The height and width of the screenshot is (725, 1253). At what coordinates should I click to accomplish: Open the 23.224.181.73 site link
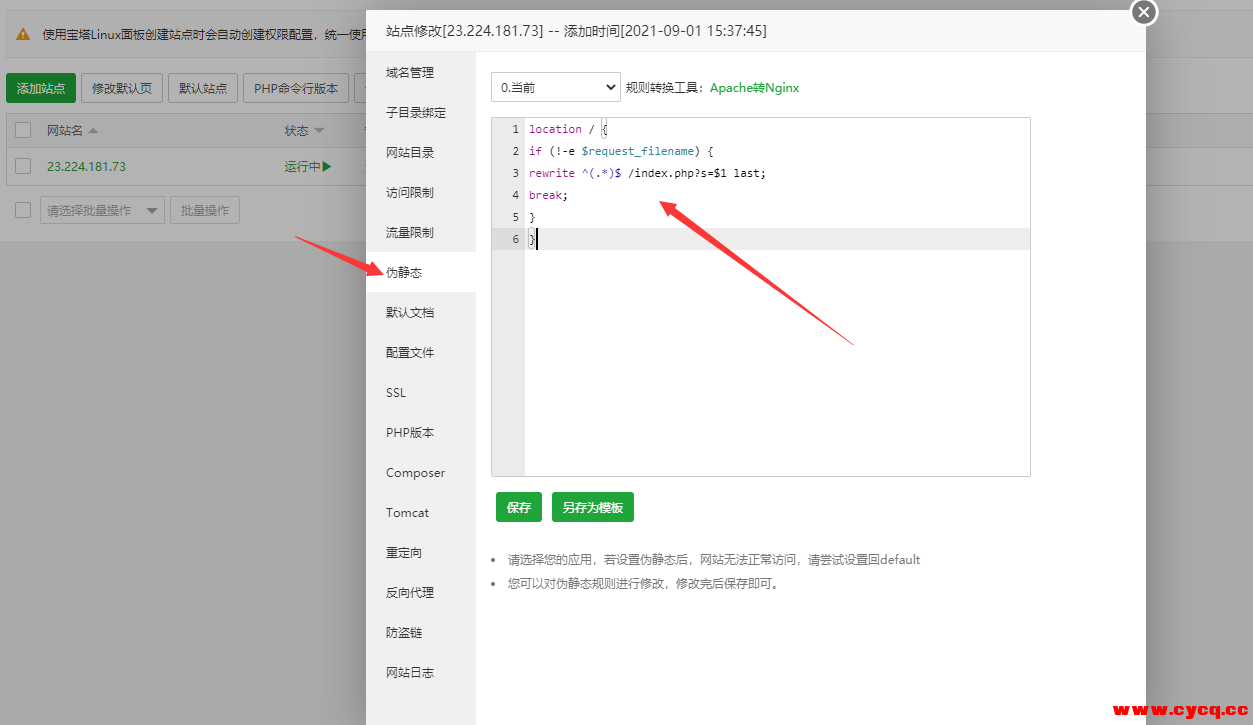click(86, 167)
